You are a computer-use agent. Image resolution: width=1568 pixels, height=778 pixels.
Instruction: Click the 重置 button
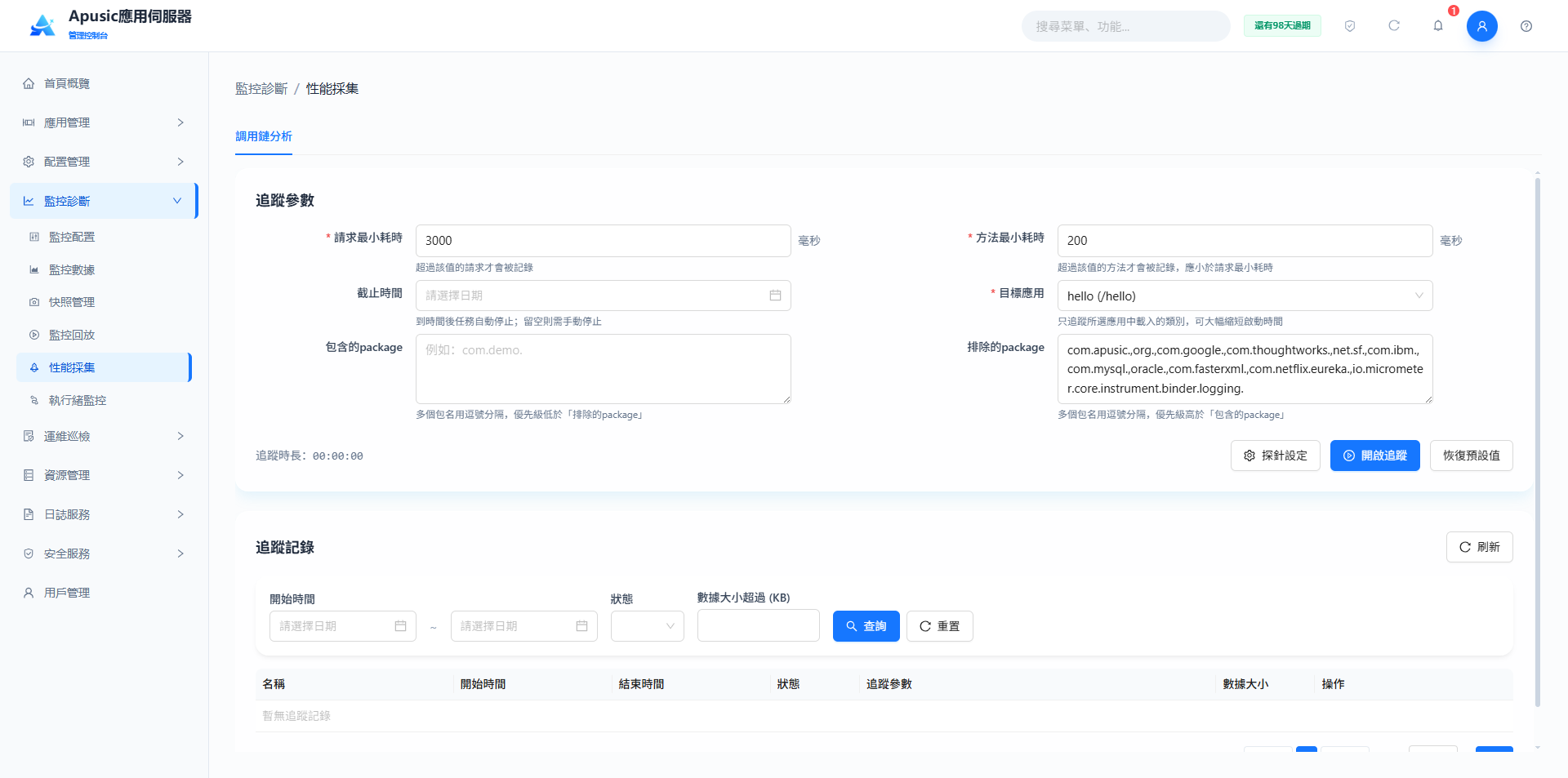(939, 626)
